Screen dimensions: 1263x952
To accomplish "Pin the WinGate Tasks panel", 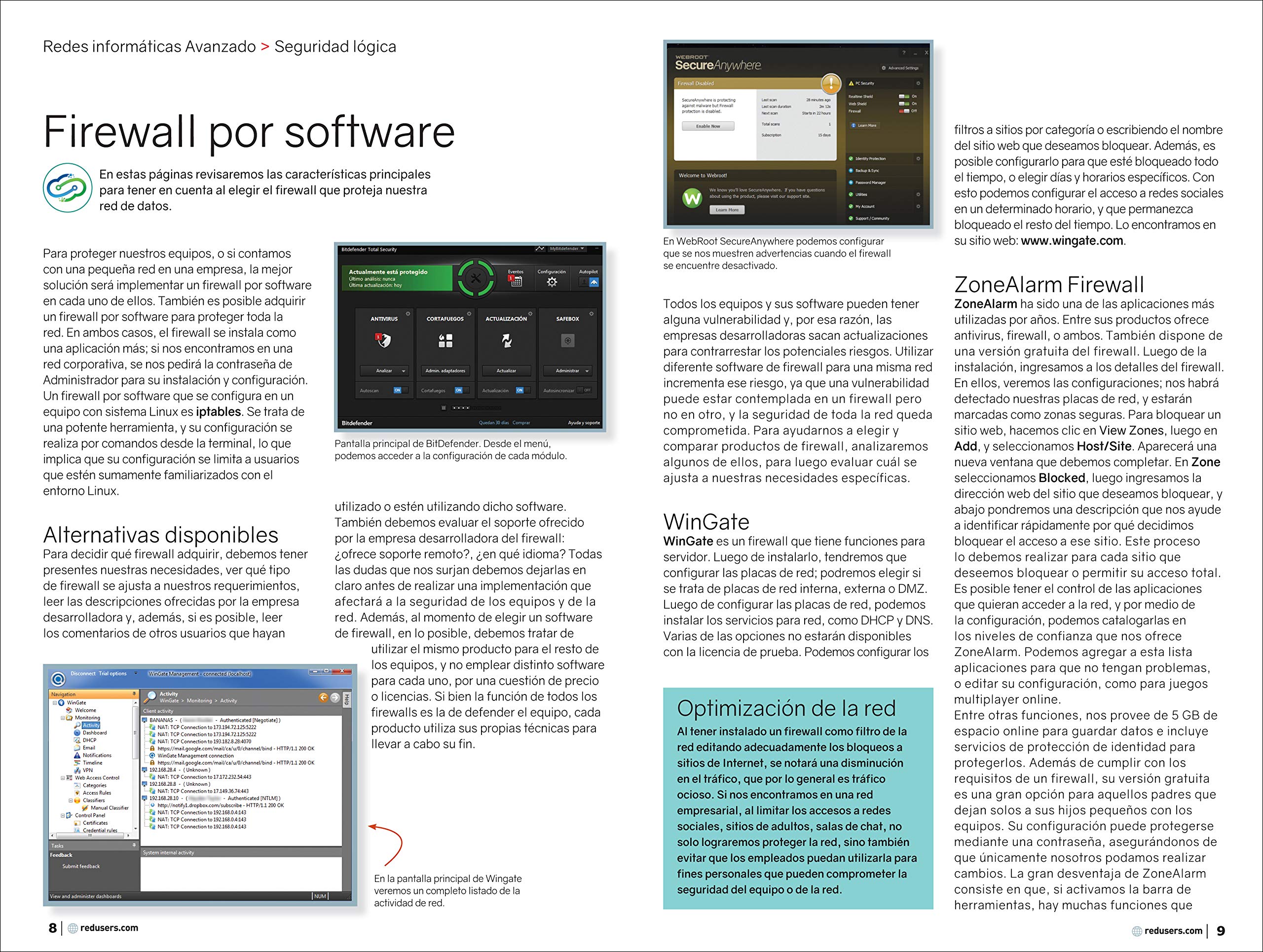I will click(x=134, y=845).
